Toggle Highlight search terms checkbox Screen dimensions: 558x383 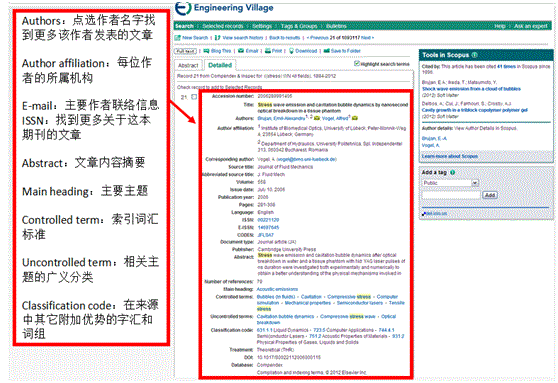357,63
